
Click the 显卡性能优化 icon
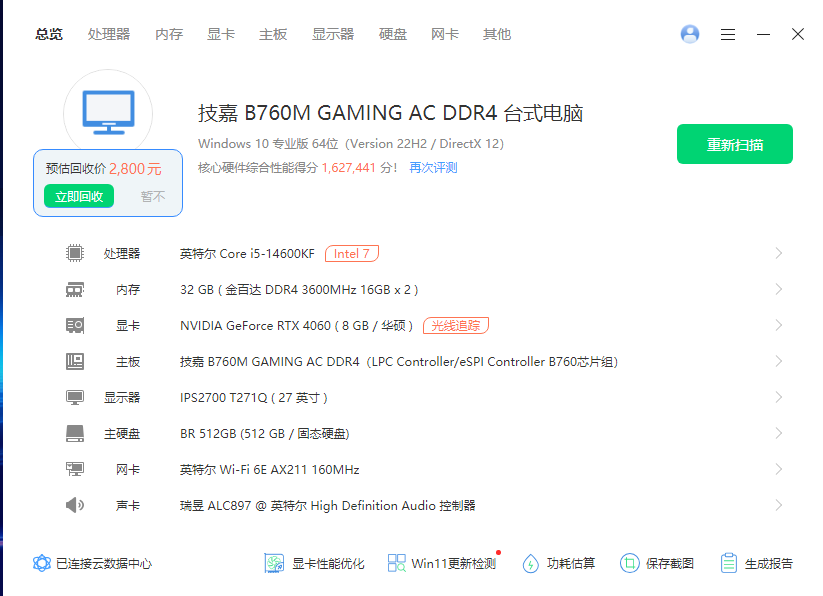click(274, 563)
